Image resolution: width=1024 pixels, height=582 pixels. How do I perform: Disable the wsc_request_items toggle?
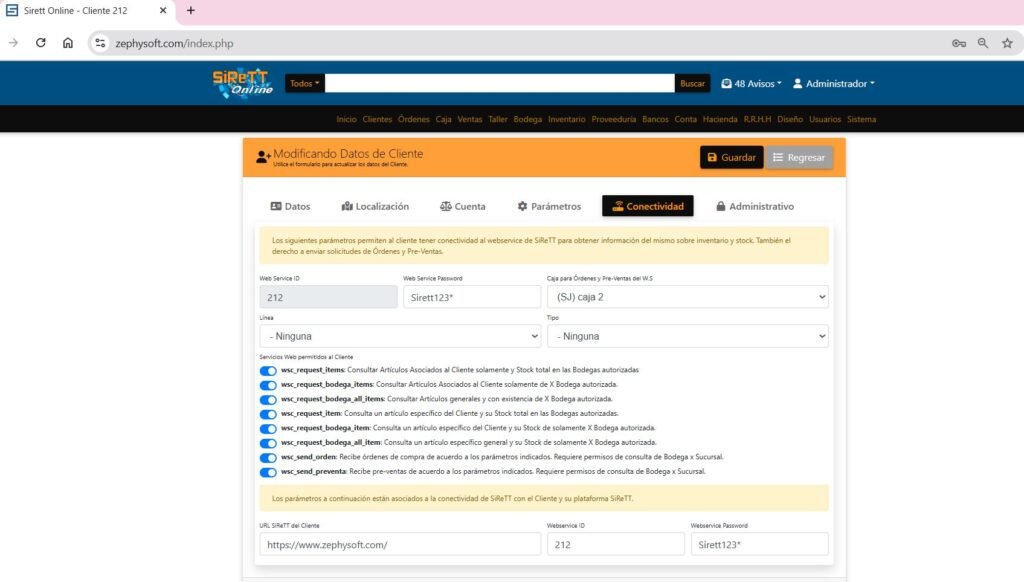268,370
